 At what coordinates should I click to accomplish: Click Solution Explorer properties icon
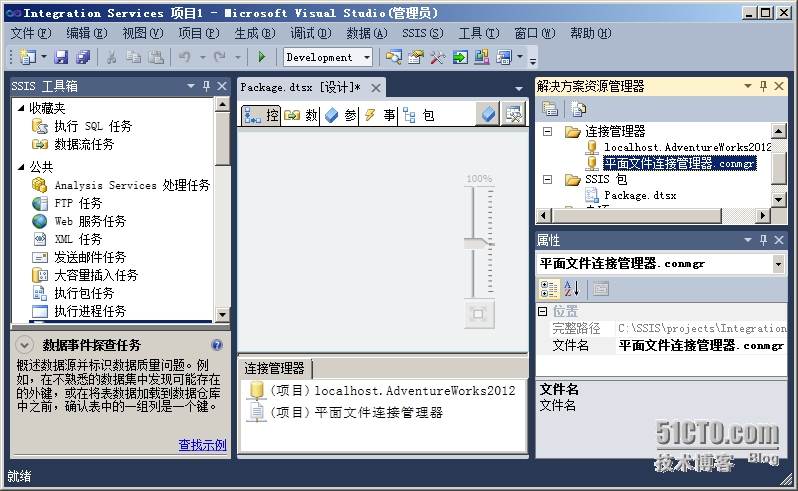[550, 108]
